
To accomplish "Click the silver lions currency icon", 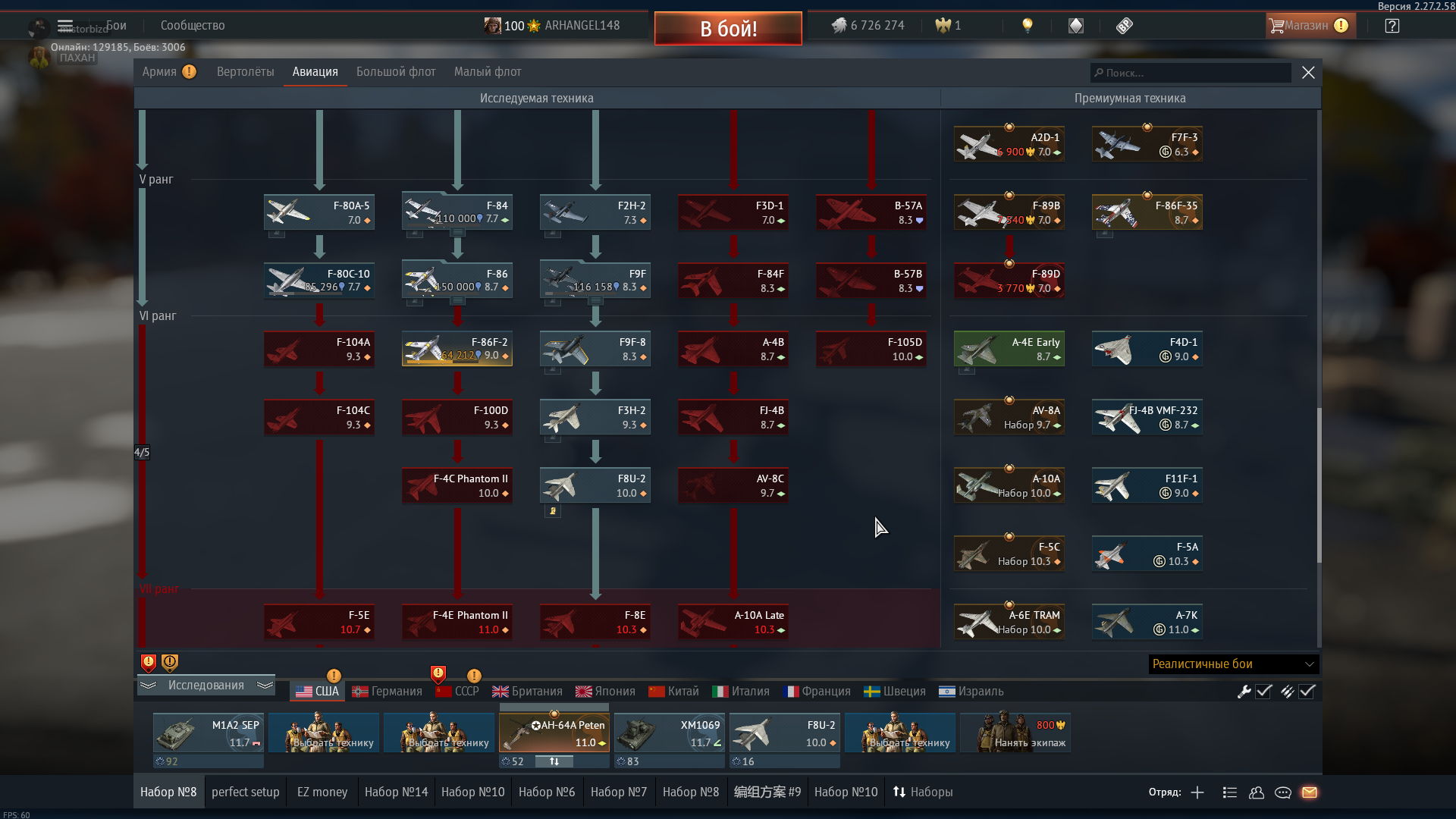I will tap(839, 25).
